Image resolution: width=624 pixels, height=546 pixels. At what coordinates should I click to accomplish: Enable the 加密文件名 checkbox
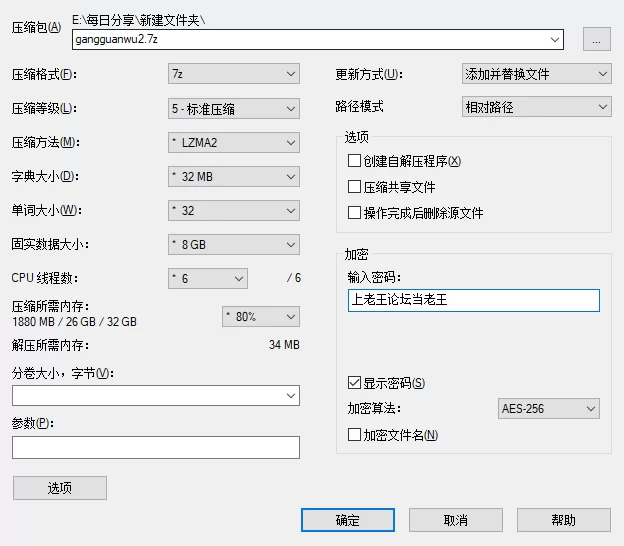(x=354, y=435)
